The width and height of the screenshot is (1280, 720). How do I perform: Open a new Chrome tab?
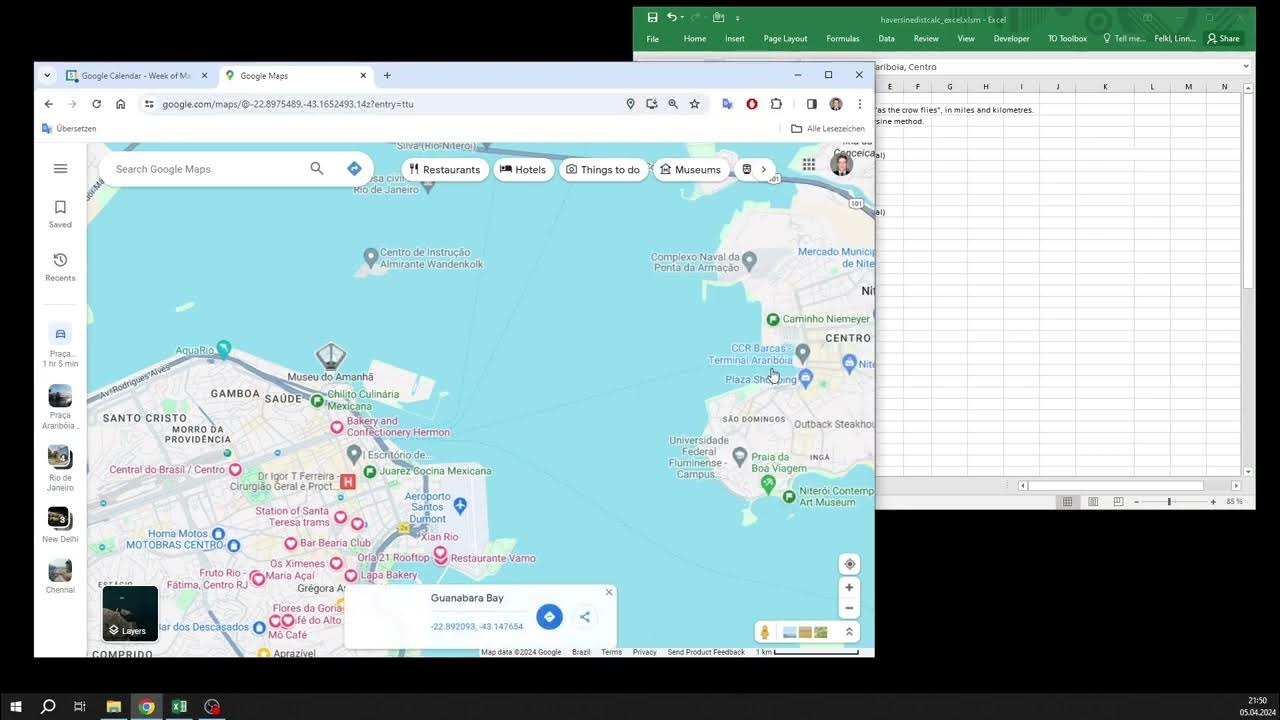pos(387,76)
